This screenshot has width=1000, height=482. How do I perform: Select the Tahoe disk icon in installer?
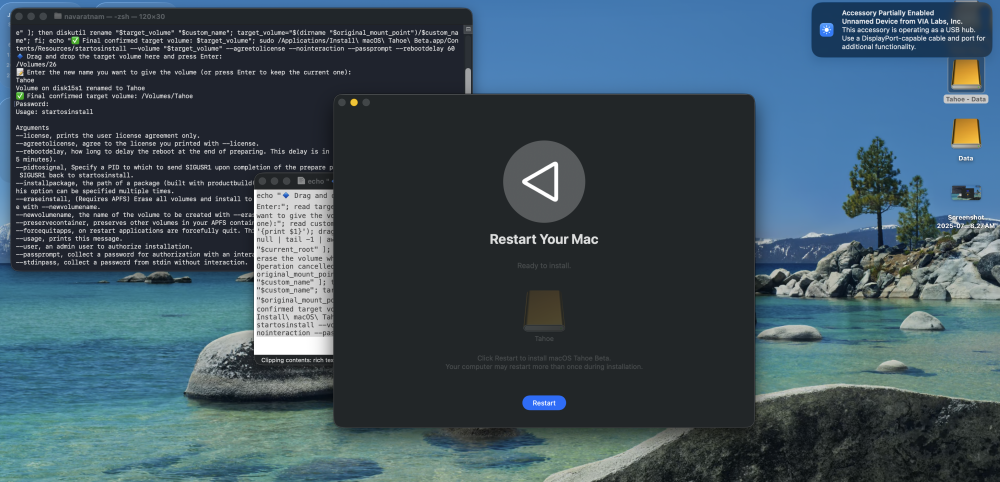click(x=544, y=311)
